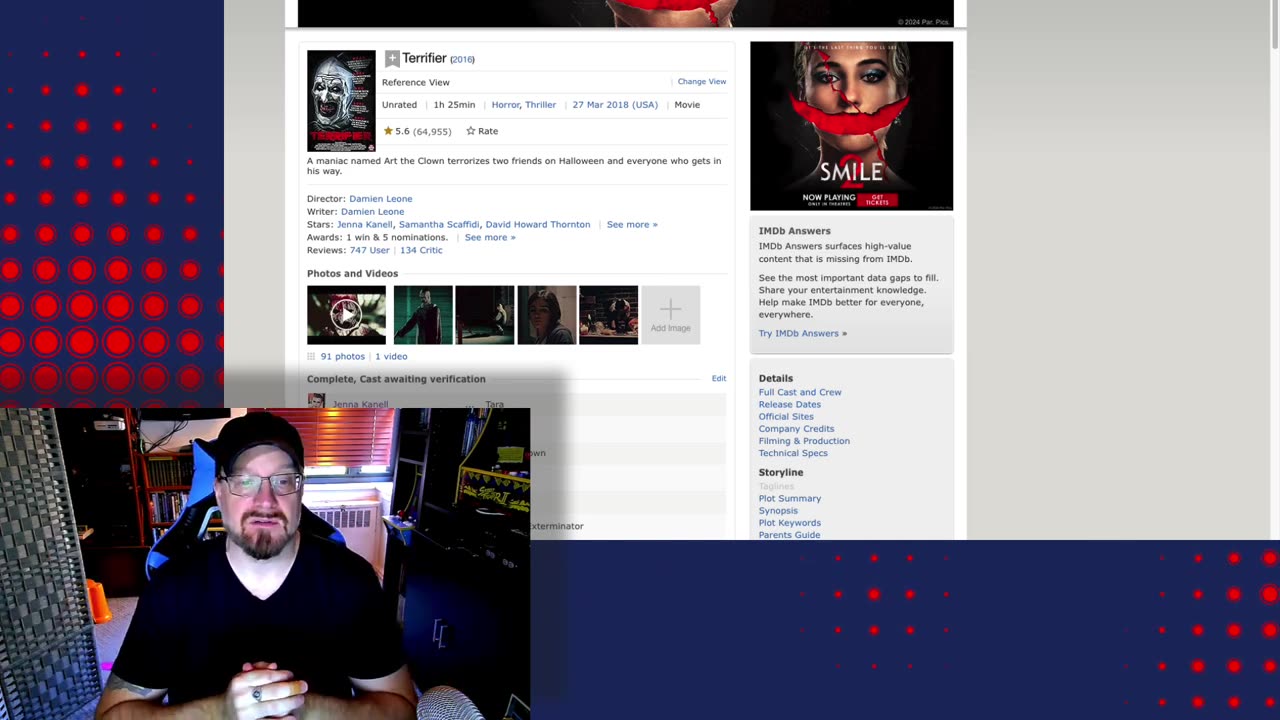This screenshot has height=720, width=1280.
Task: Open Synopsis link
Action: tap(778, 511)
